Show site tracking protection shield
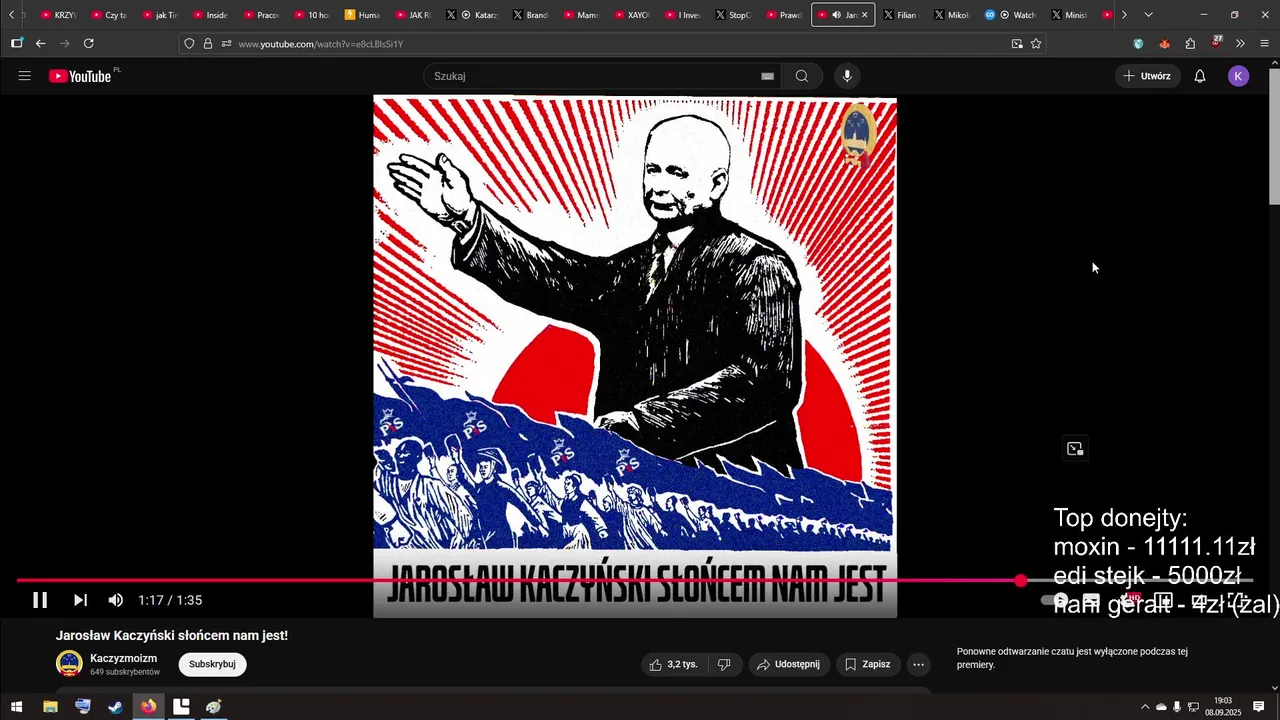The image size is (1280, 720). pyautogui.click(x=189, y=44)
